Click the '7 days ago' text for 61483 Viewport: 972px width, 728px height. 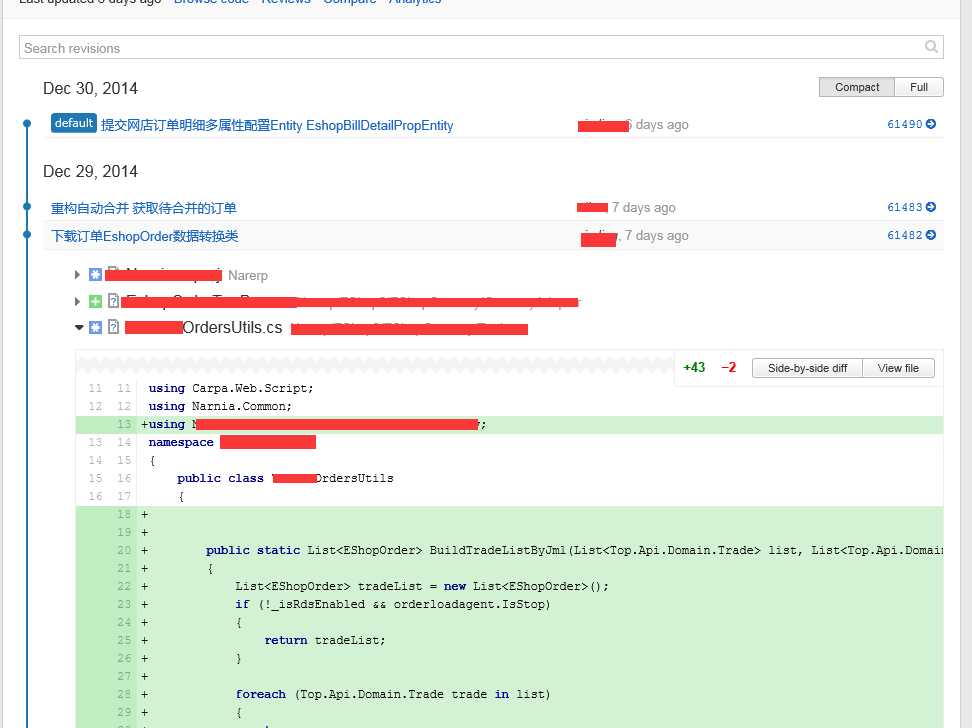(x=643, y=208)
